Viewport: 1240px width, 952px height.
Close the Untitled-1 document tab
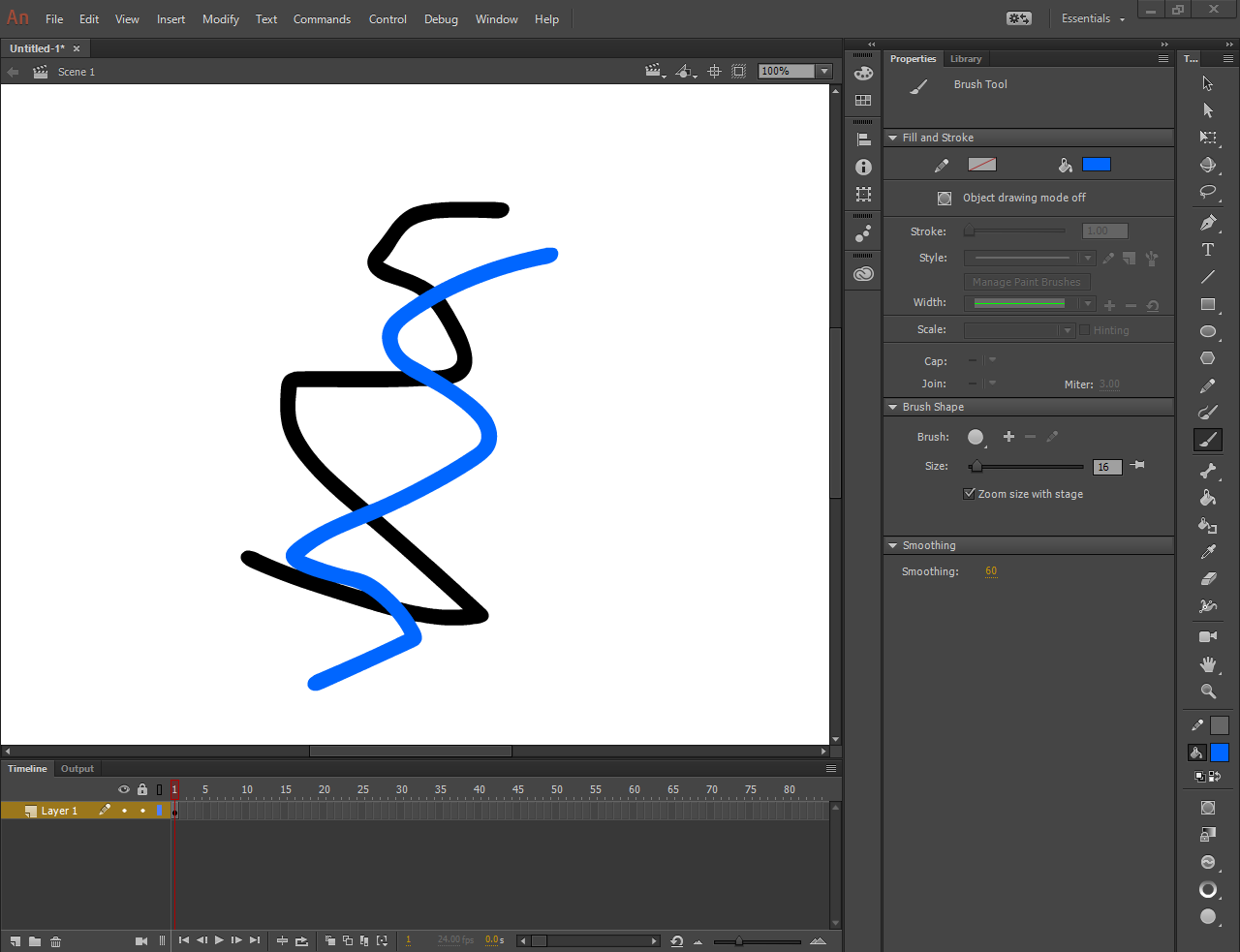(x=77, y=48)
